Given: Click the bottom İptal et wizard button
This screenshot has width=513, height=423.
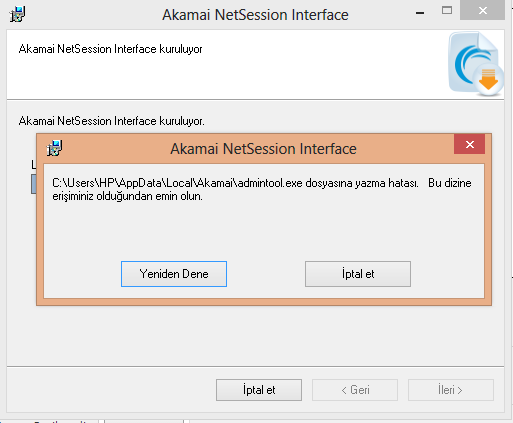Looking at the screenshot, I should click(259, 390).
